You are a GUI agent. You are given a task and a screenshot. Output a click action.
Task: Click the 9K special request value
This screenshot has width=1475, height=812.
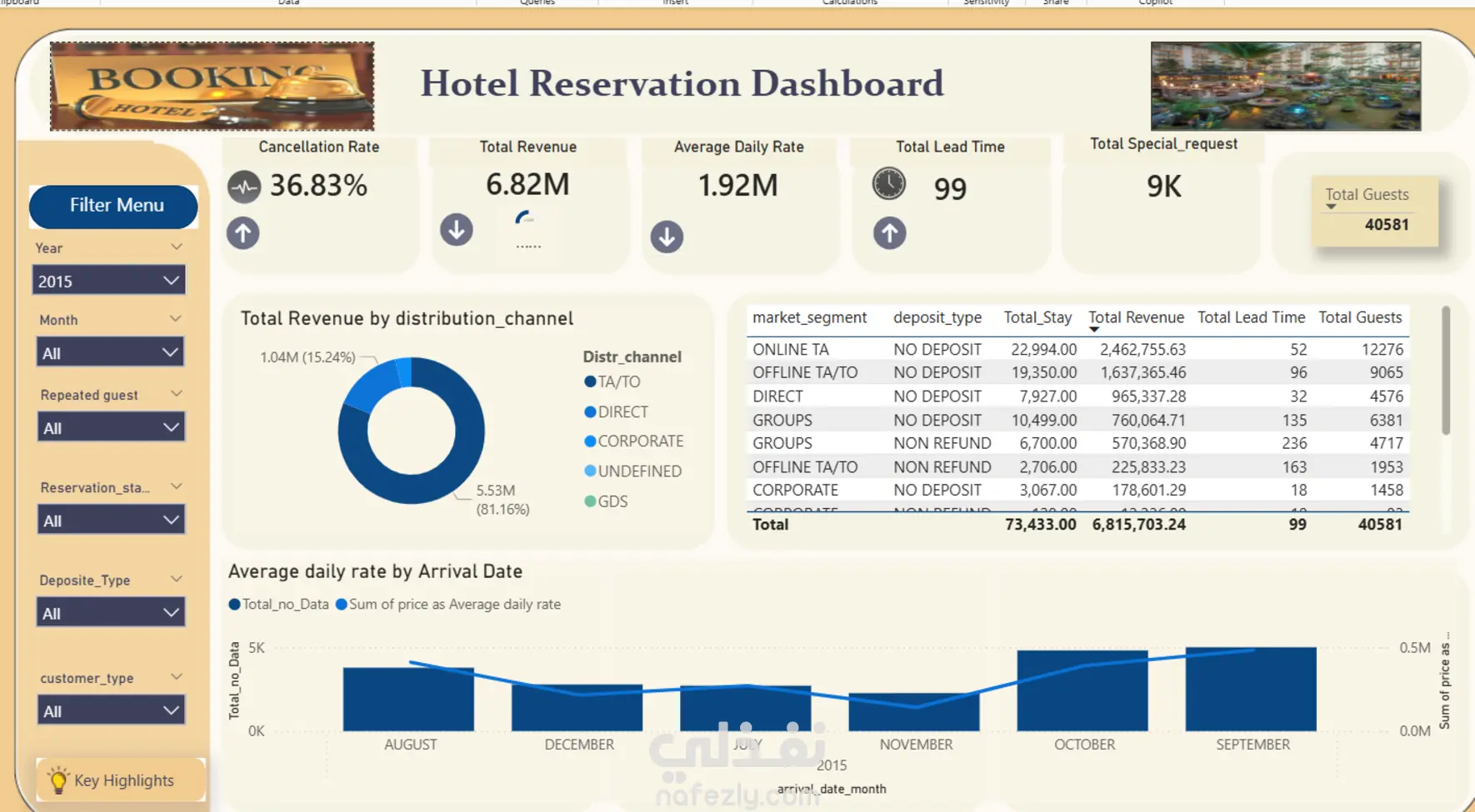(x=1164, y=187)
